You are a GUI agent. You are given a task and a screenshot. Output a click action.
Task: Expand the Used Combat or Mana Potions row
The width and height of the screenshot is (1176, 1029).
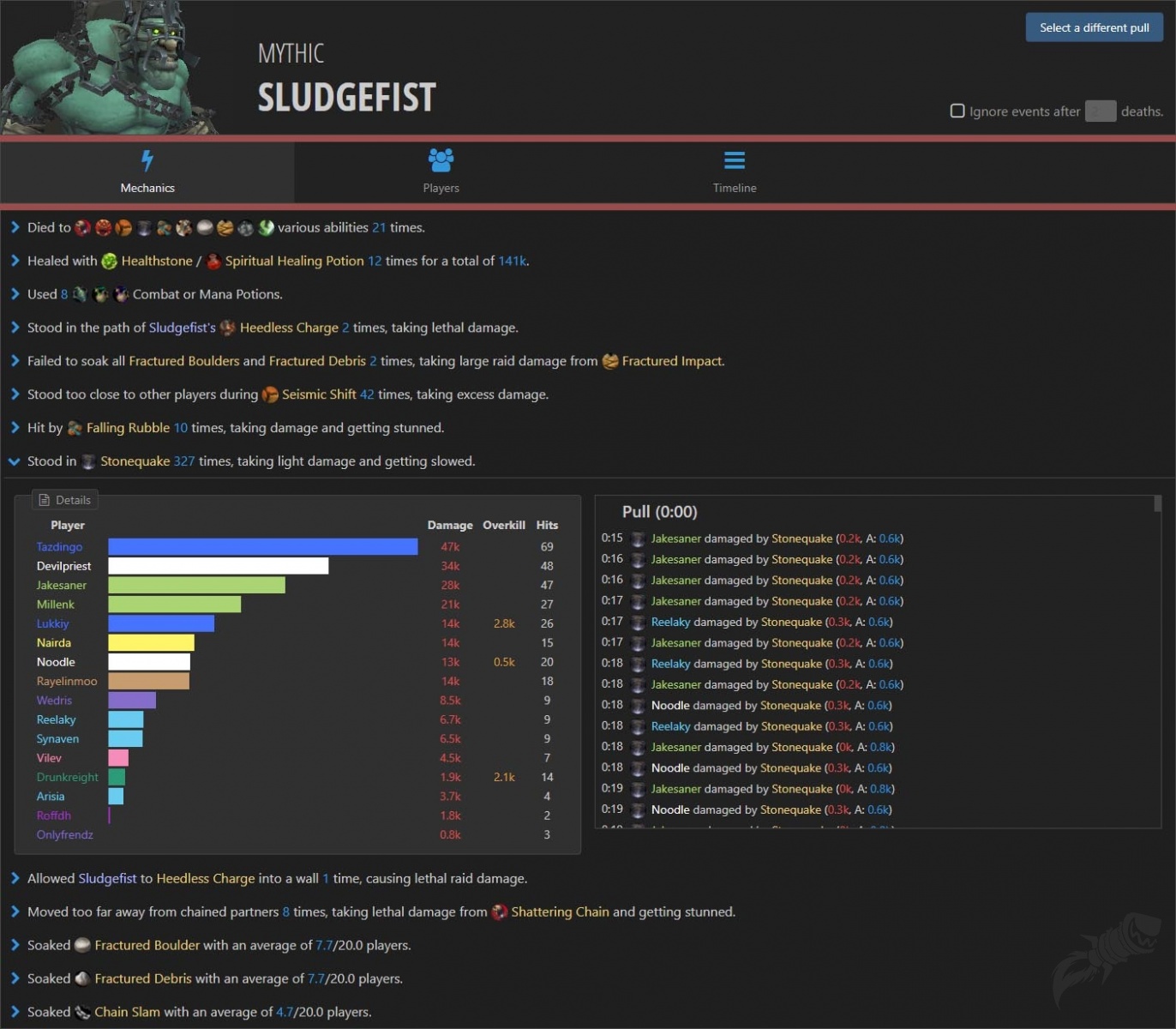[x=15, y=294]
